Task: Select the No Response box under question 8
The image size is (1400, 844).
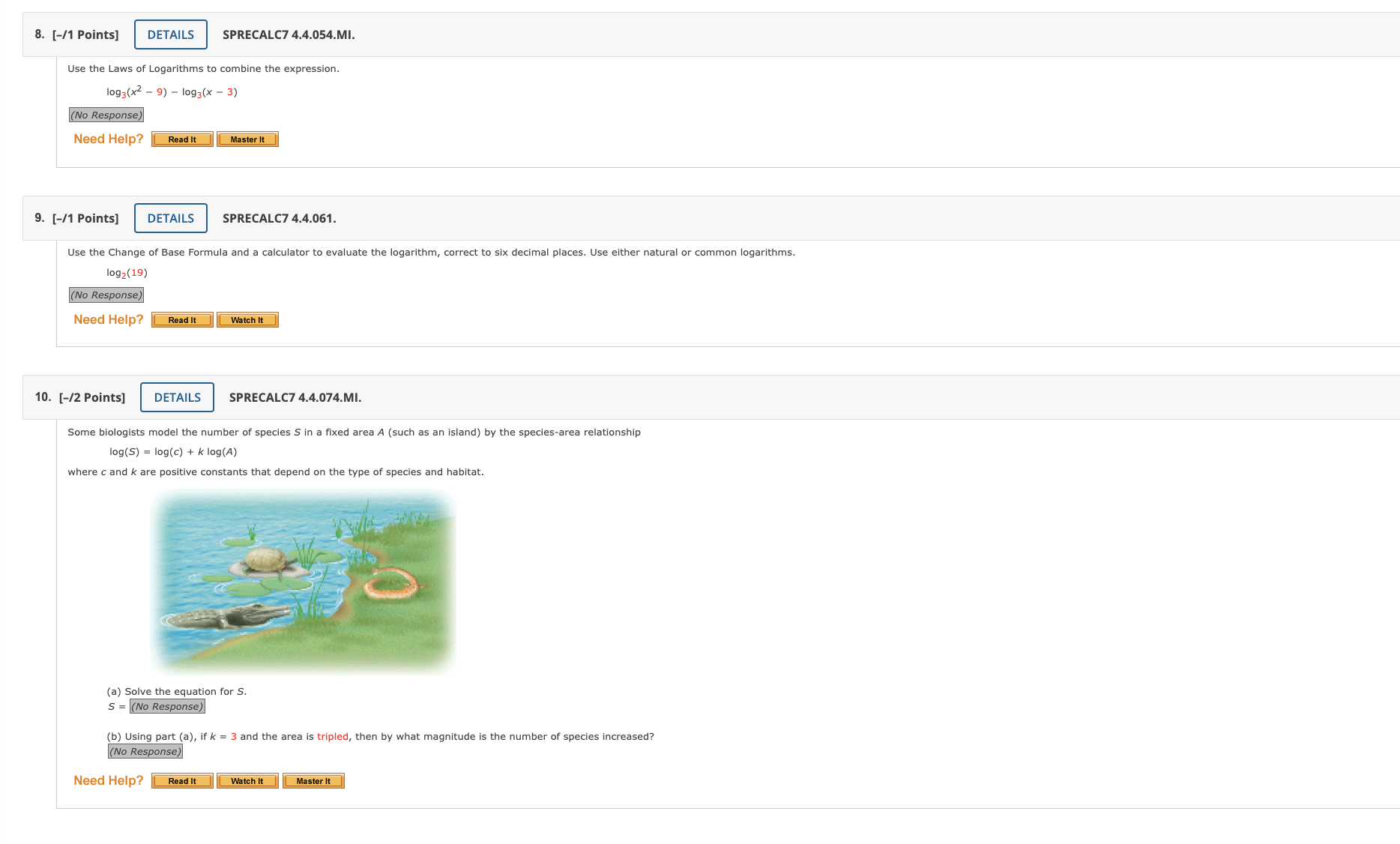Action: click(106, 115)
